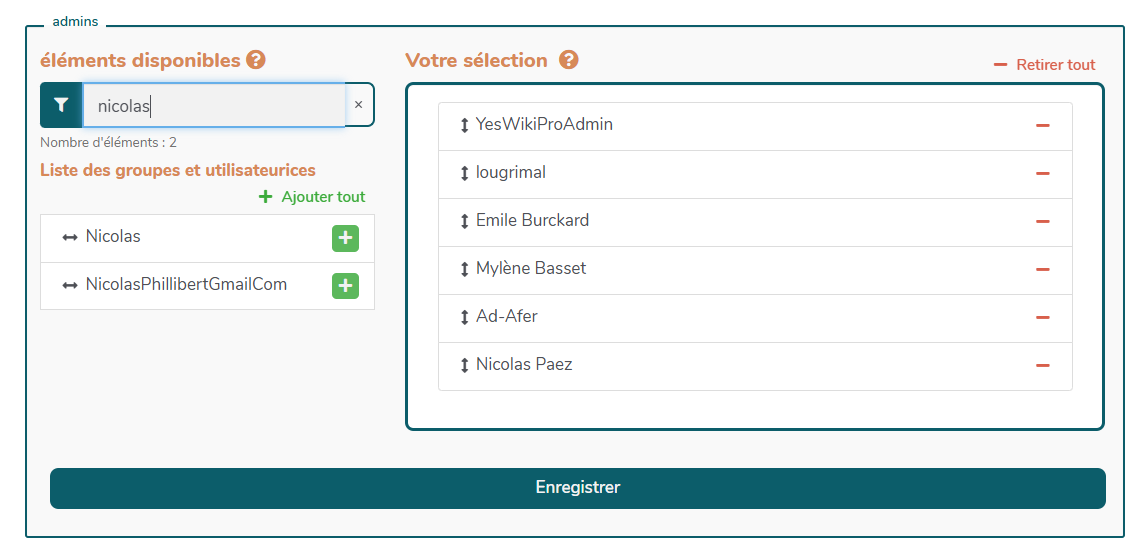Focus the filter search field

click(x=213, y=105)
